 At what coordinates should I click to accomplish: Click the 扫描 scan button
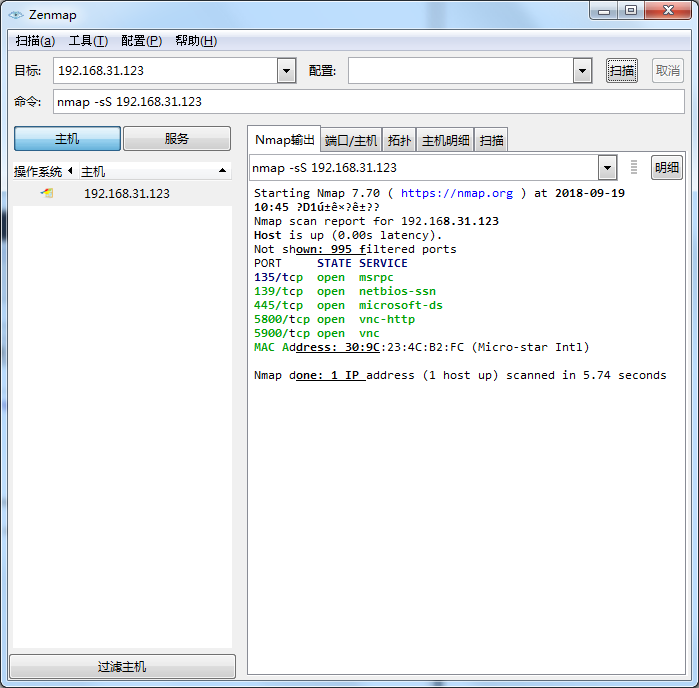coord(622,70)
